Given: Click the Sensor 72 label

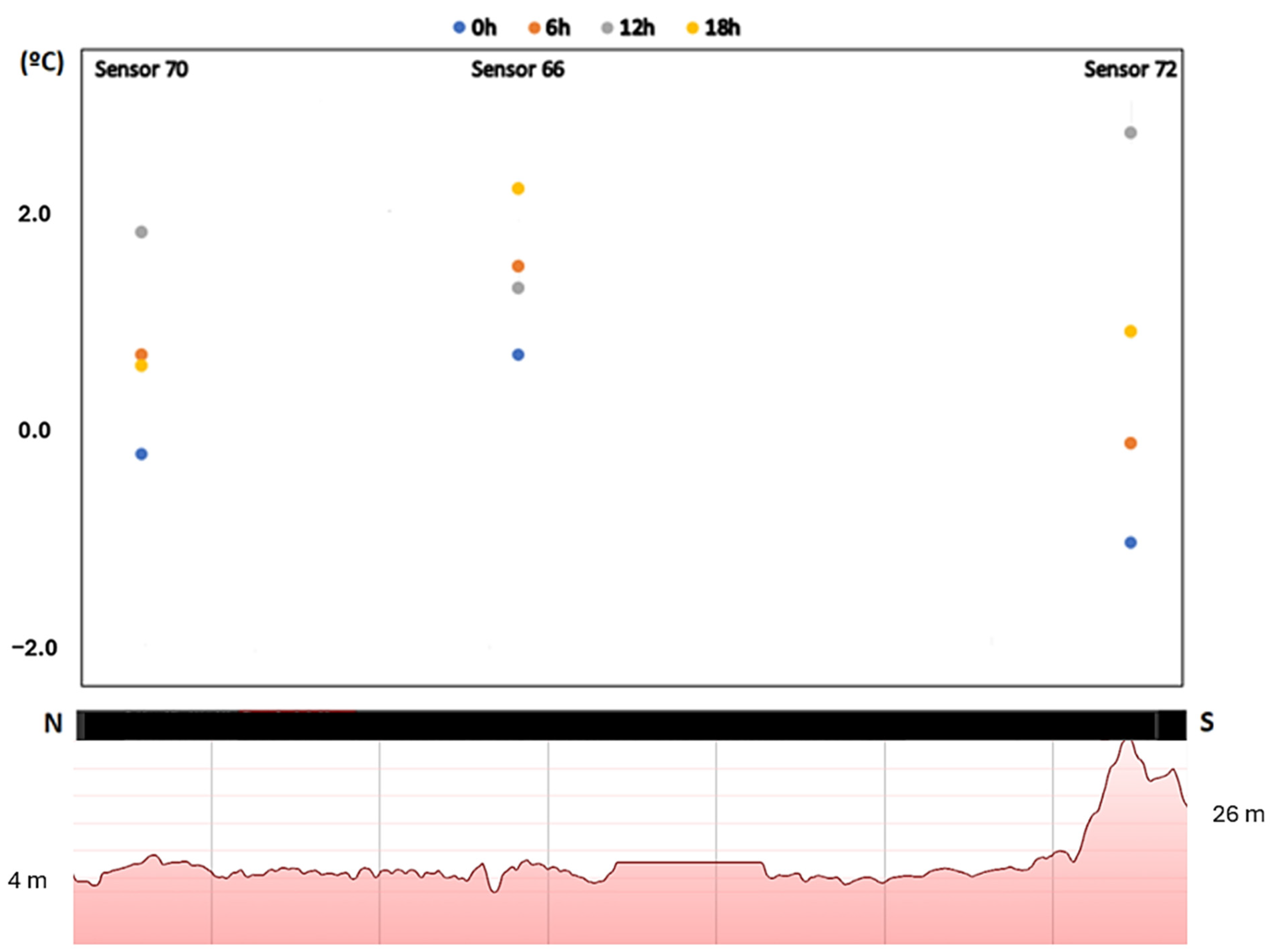Looking at the screenshot, I should point(1129,69).
